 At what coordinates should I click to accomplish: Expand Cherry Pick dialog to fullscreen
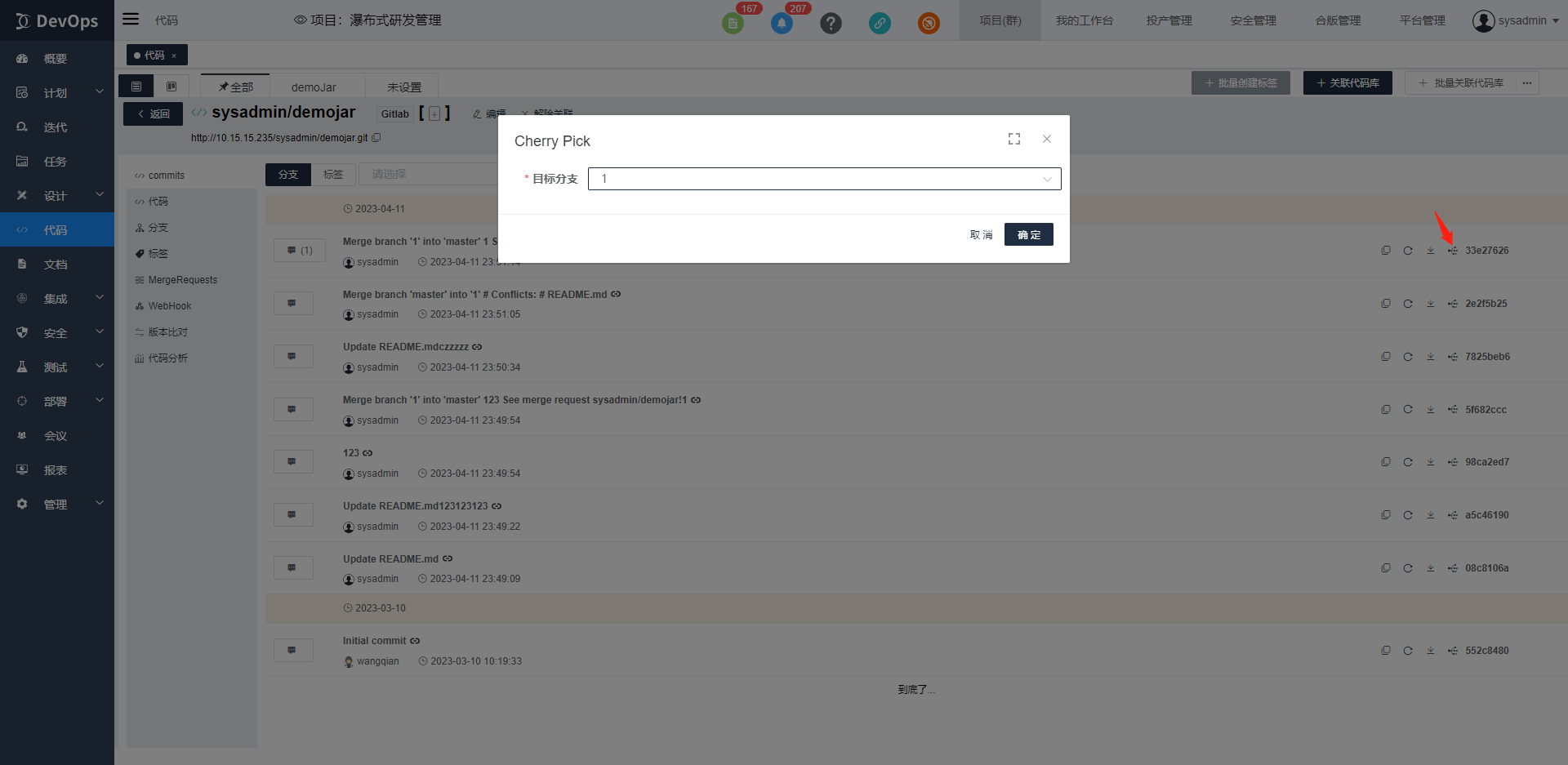pos(1014,140)
